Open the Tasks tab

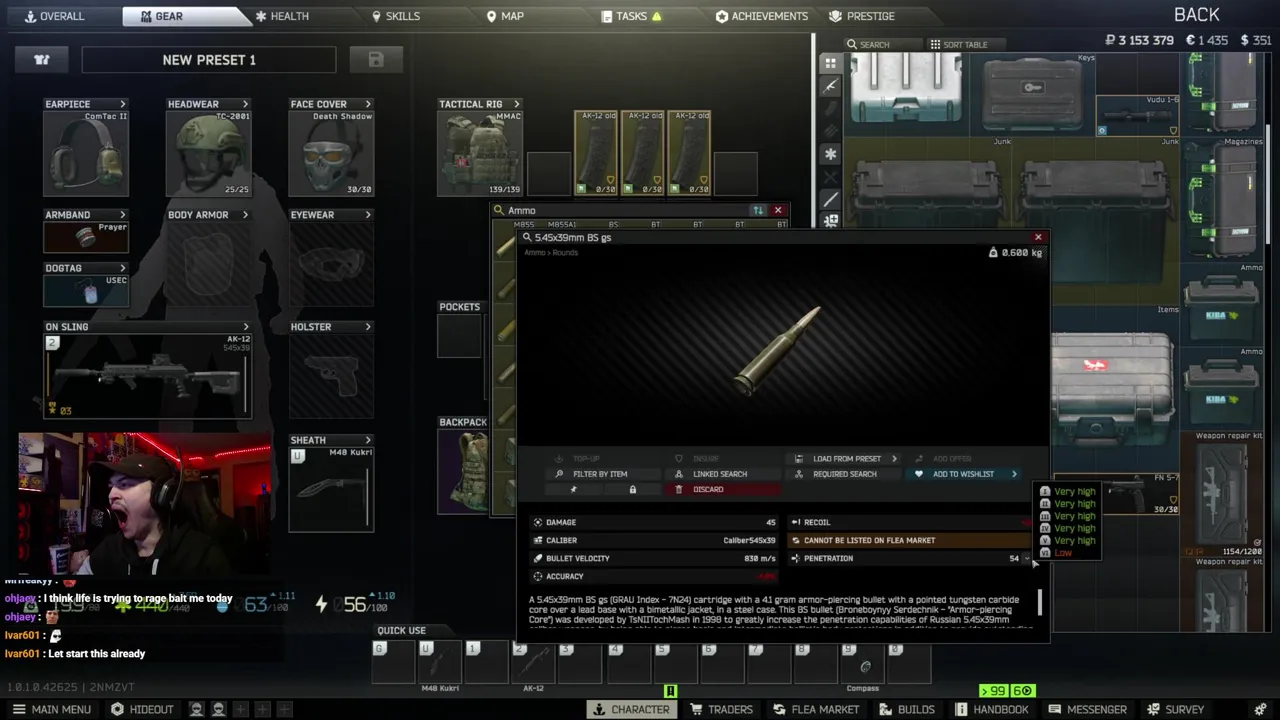click(632, 16)
